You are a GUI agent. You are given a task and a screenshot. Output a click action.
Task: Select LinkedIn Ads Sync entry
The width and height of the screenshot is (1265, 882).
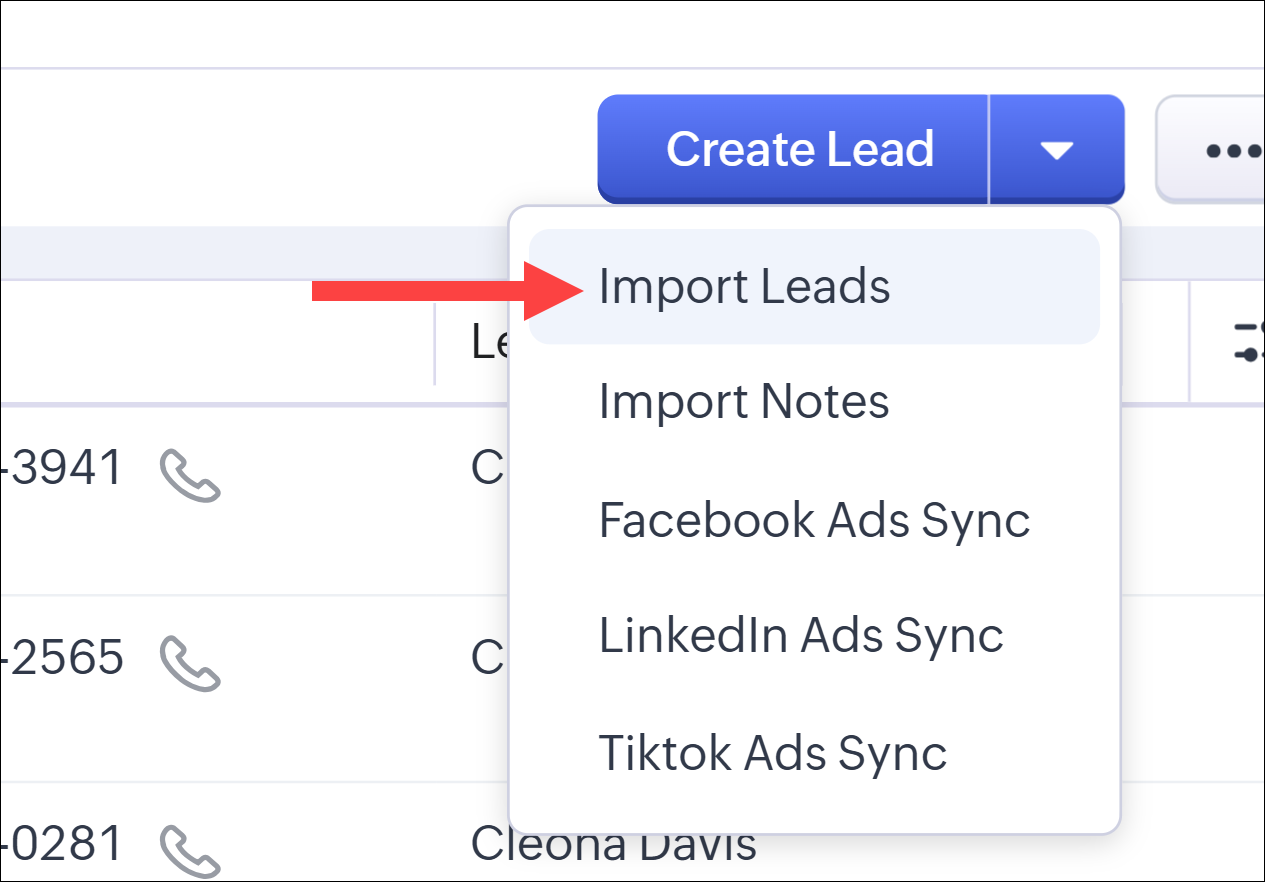801,636
